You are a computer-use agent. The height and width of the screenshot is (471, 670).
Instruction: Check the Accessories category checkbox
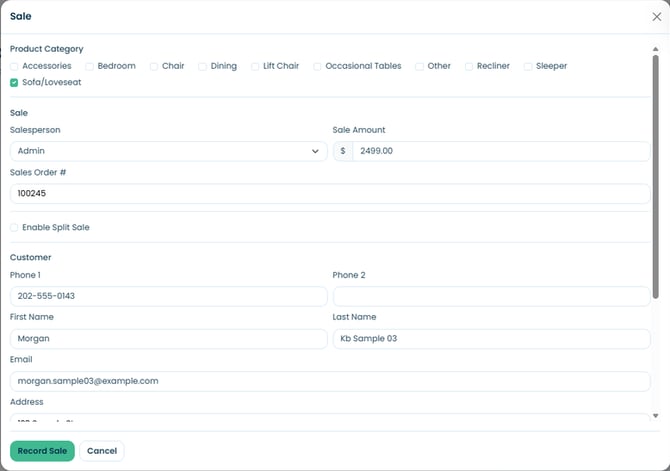coord(14,66)
